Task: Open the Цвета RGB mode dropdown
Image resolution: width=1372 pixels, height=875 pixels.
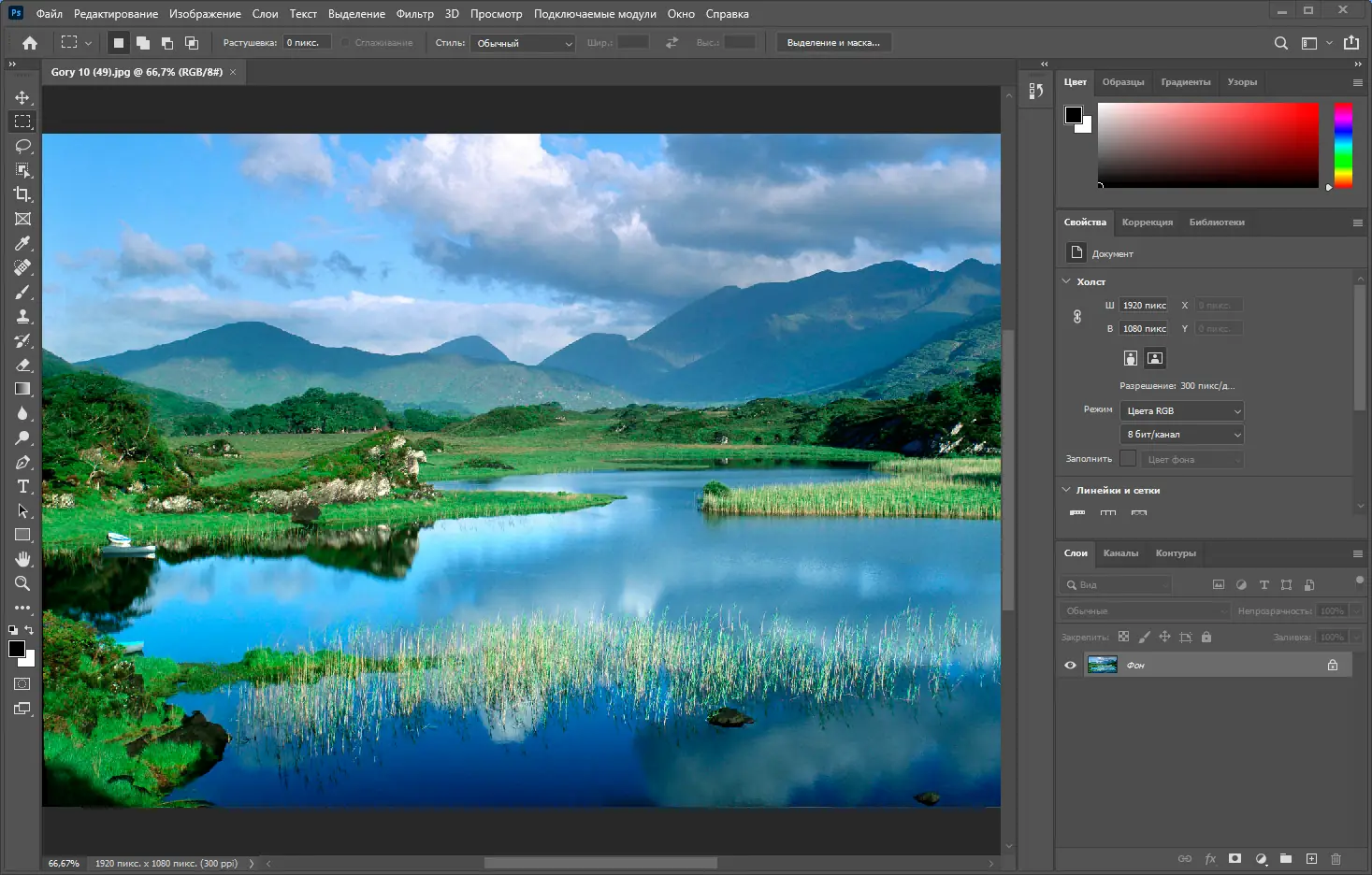Action: tap(1181, 410)
